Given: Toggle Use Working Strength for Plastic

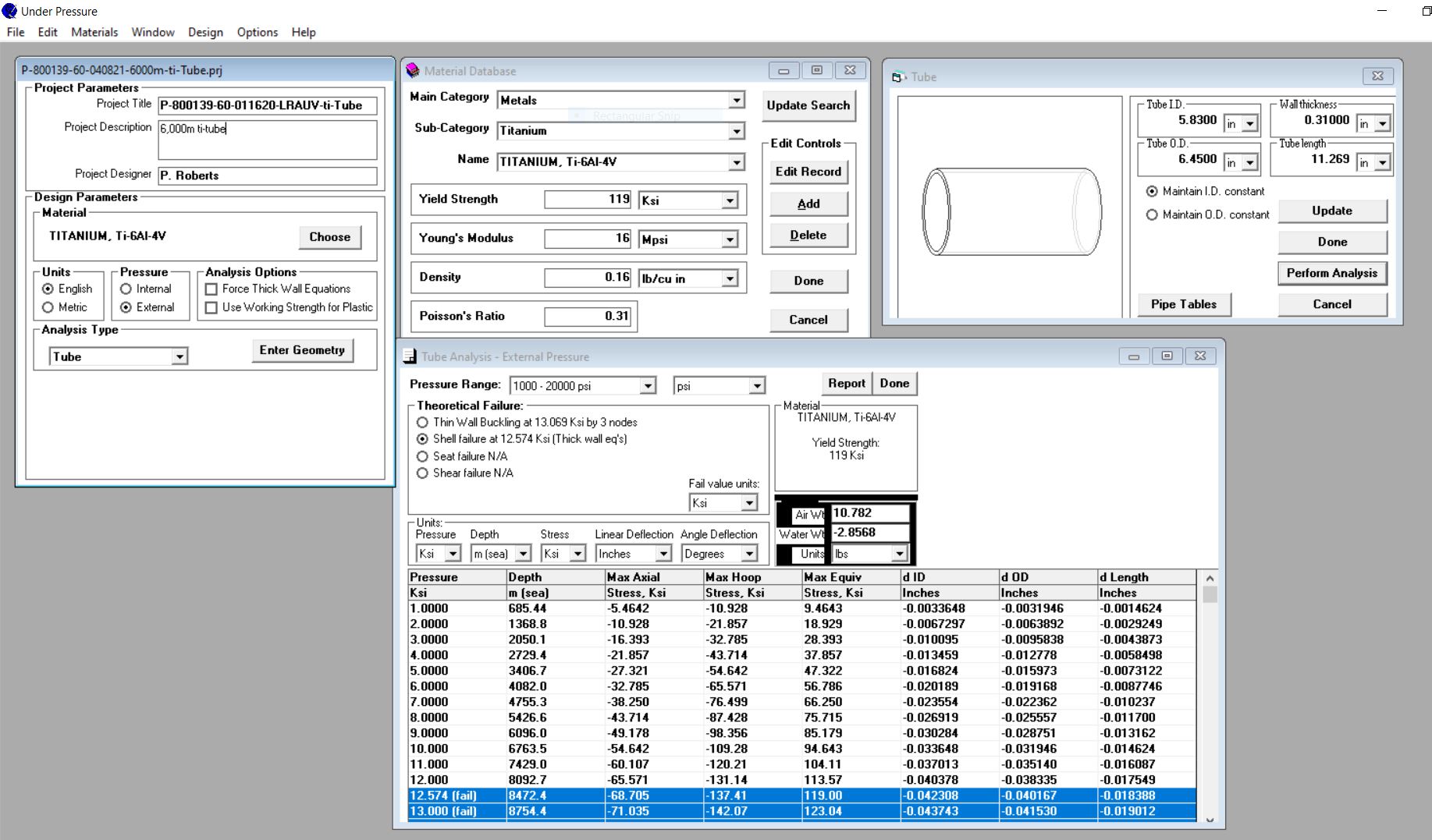Looking at the screenshot, I should 211,308.
